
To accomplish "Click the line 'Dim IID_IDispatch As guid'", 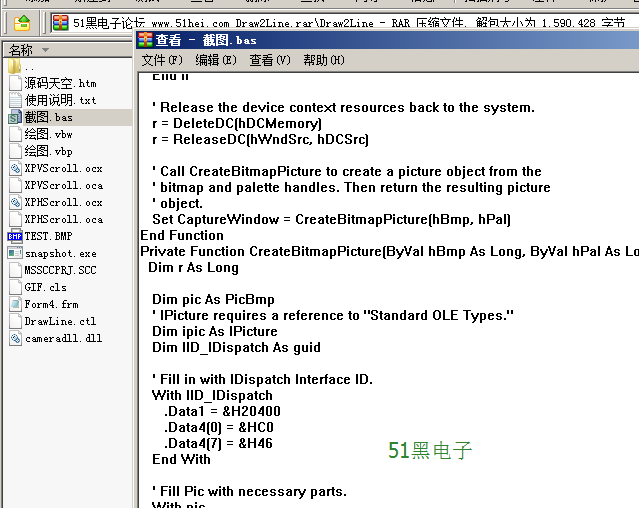I will point(236,347).
